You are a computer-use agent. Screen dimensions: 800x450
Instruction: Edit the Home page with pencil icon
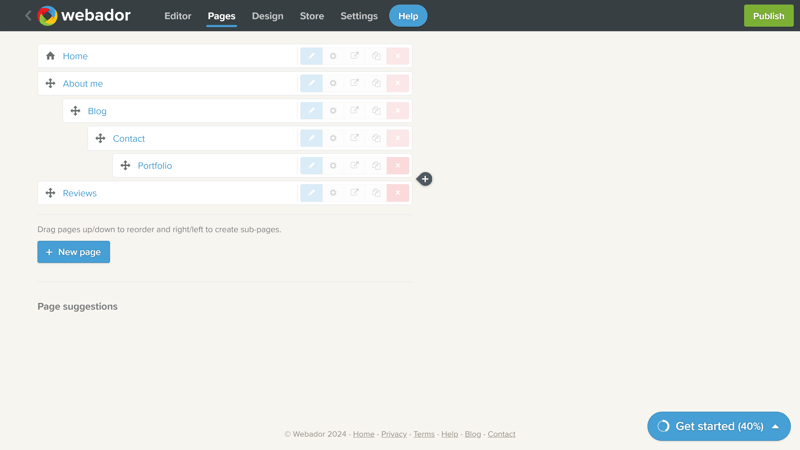click(311, 56)
